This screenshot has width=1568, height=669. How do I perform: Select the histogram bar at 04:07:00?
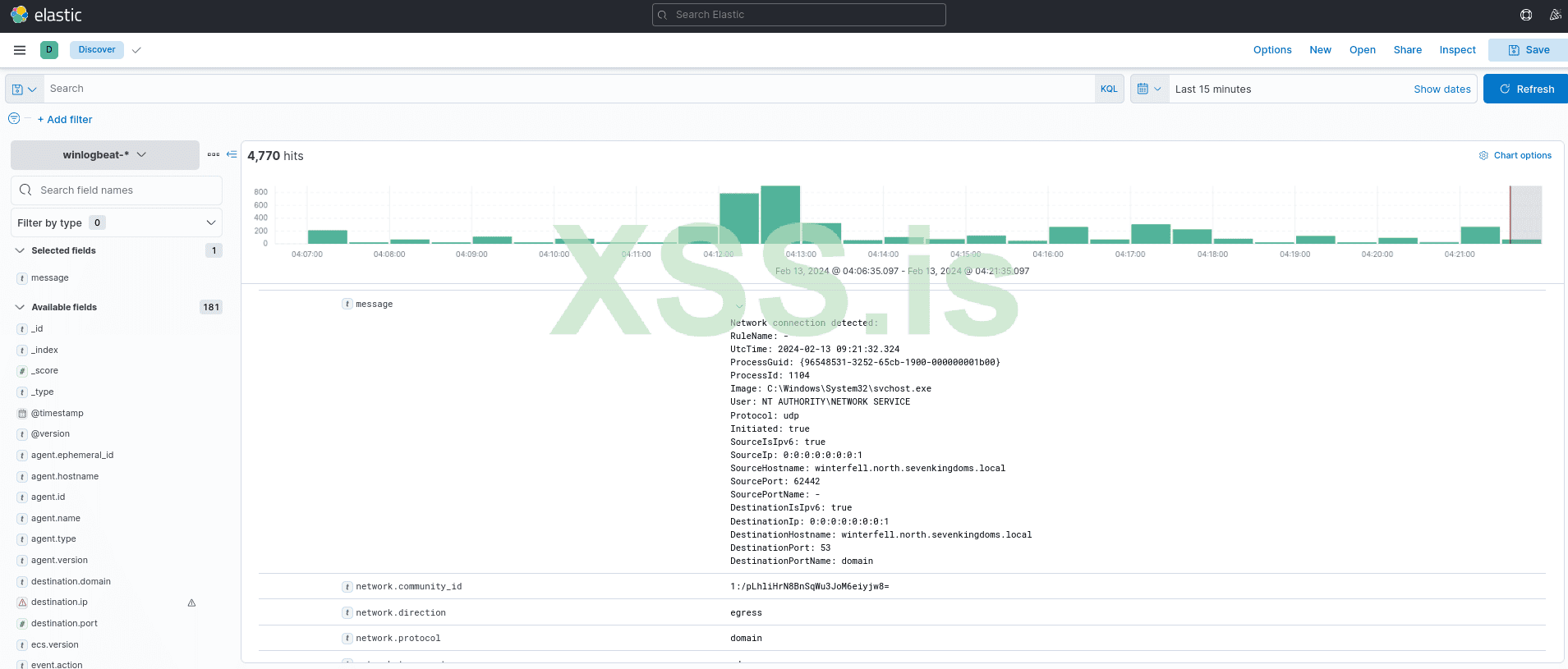[328, 237]
